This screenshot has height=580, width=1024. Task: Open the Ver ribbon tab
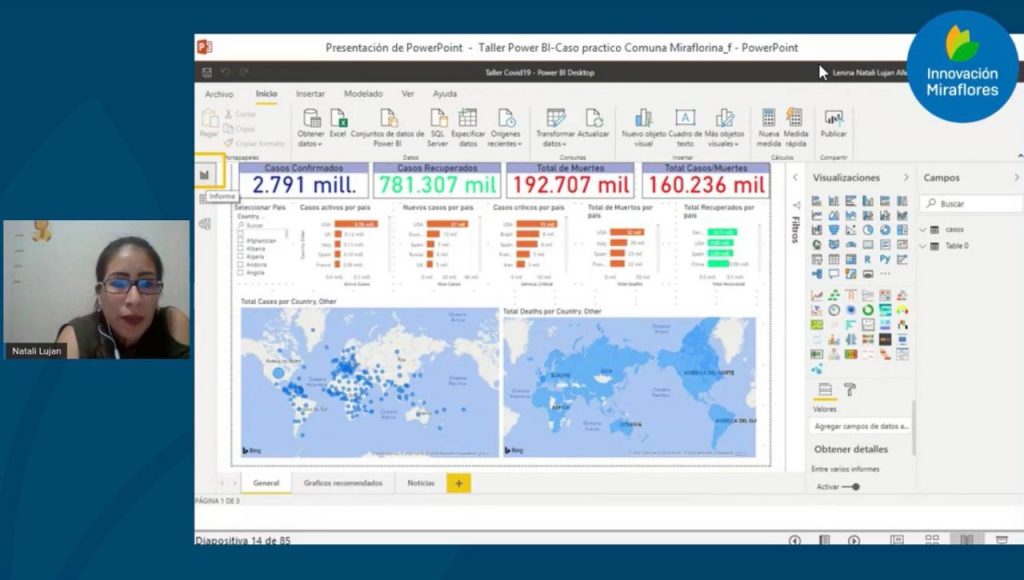pyautogui.click(x=408, y=94)
